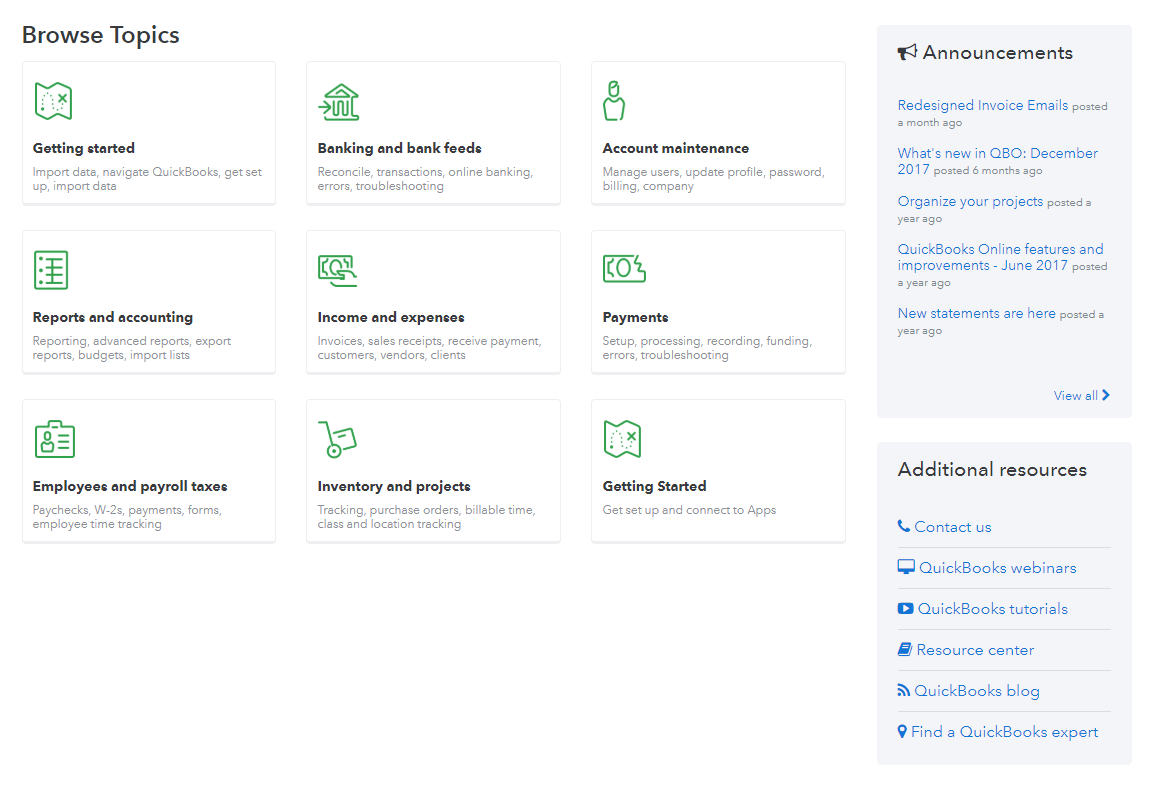Viewport: 1153px width, 786px height.
Task: Click the book icon next to Resource center
Action: coord(904,649)
